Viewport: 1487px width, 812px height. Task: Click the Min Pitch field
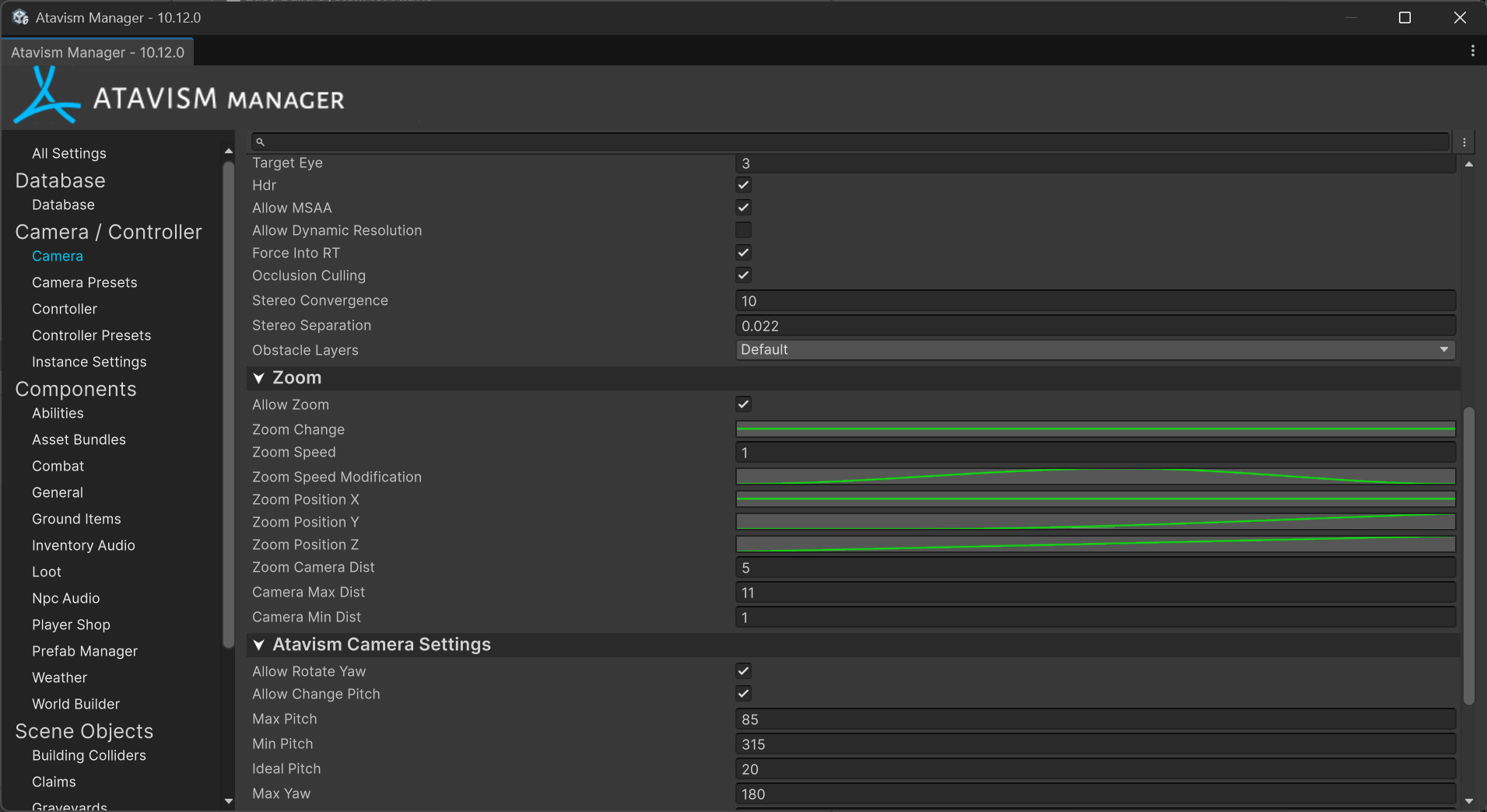click(x=1096, y=744)
